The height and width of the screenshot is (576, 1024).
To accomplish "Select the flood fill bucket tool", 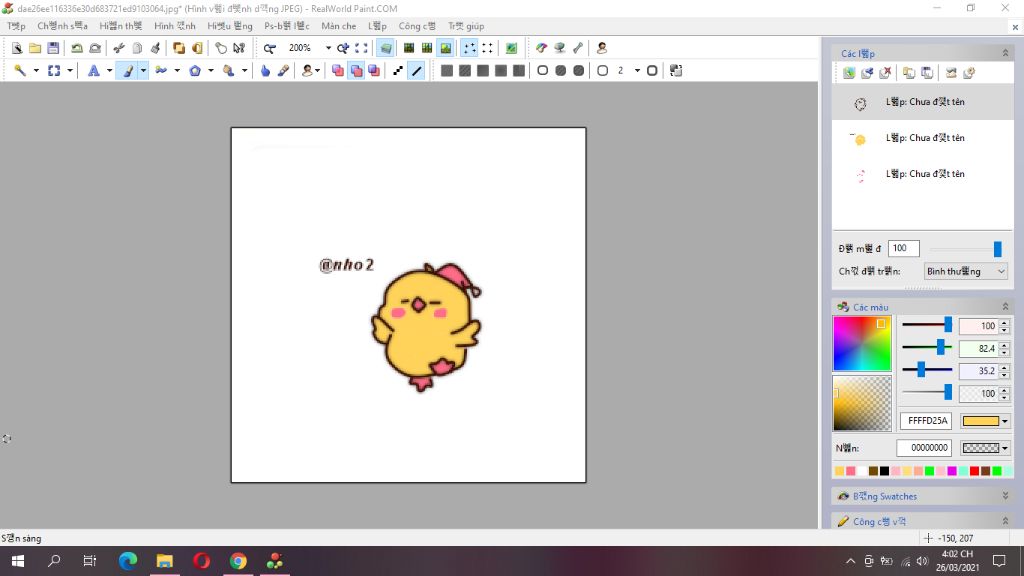I will [229, 71].
